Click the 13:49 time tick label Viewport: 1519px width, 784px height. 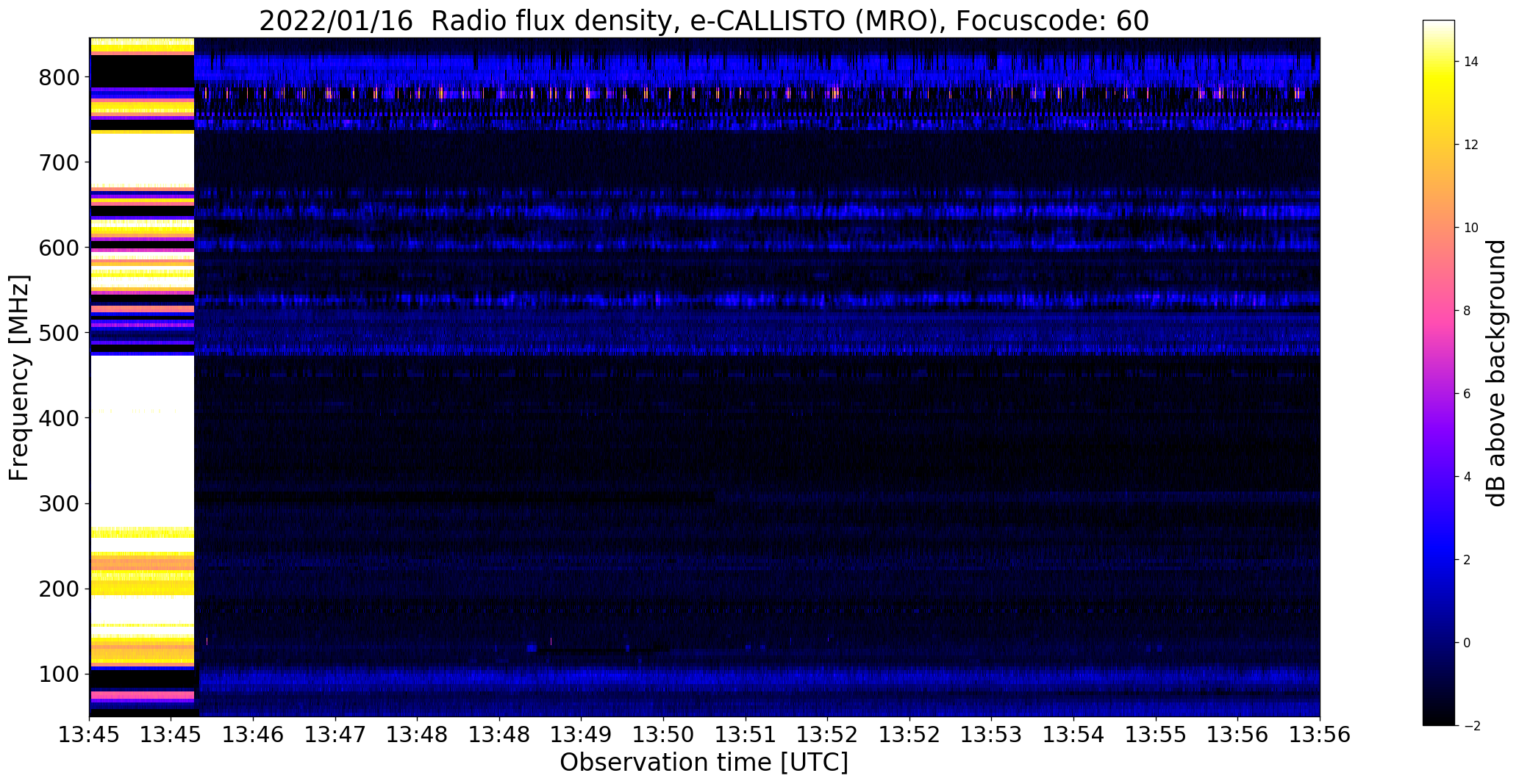[x=582, y=735]
